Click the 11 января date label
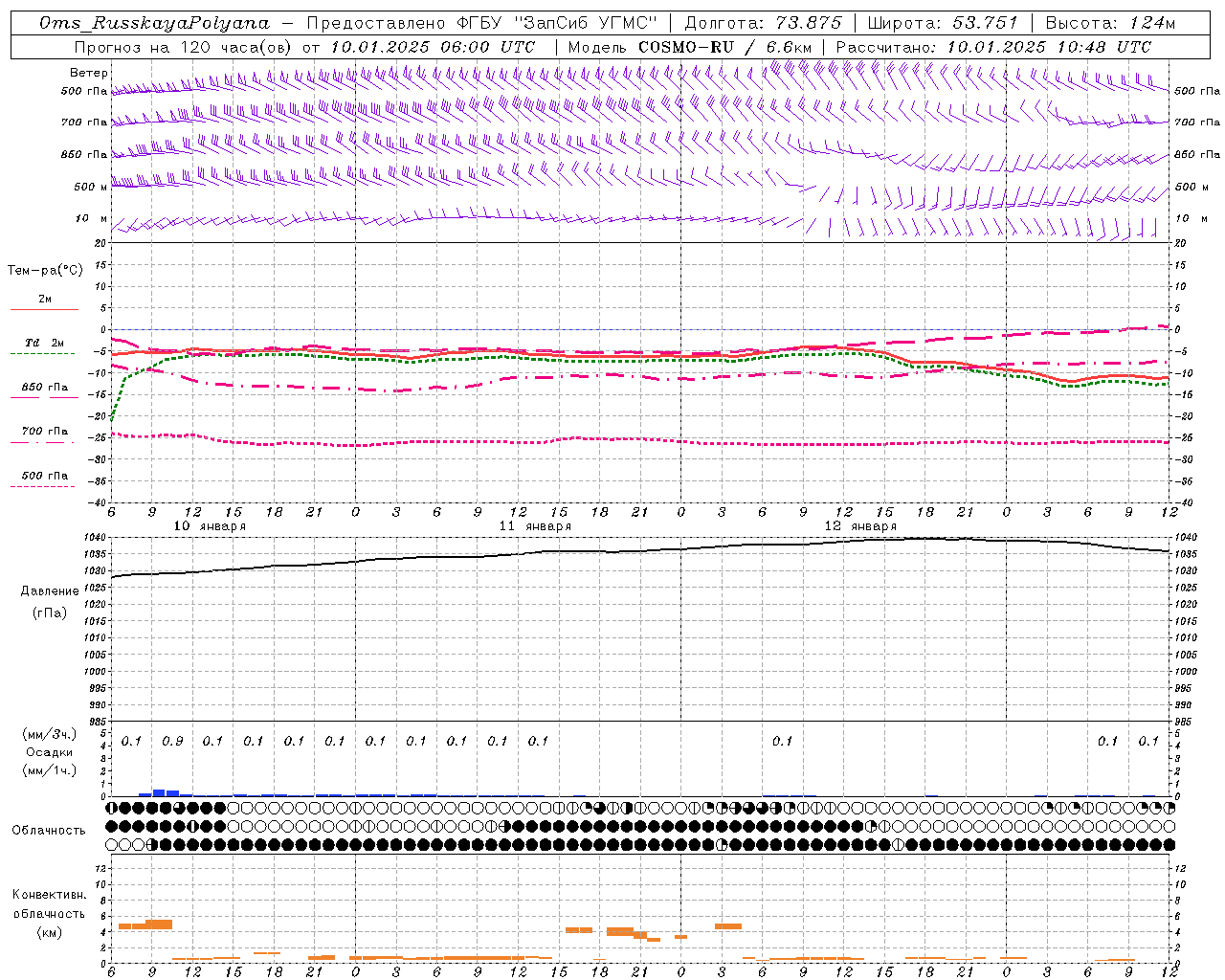1225x980 pixels. 535,526
